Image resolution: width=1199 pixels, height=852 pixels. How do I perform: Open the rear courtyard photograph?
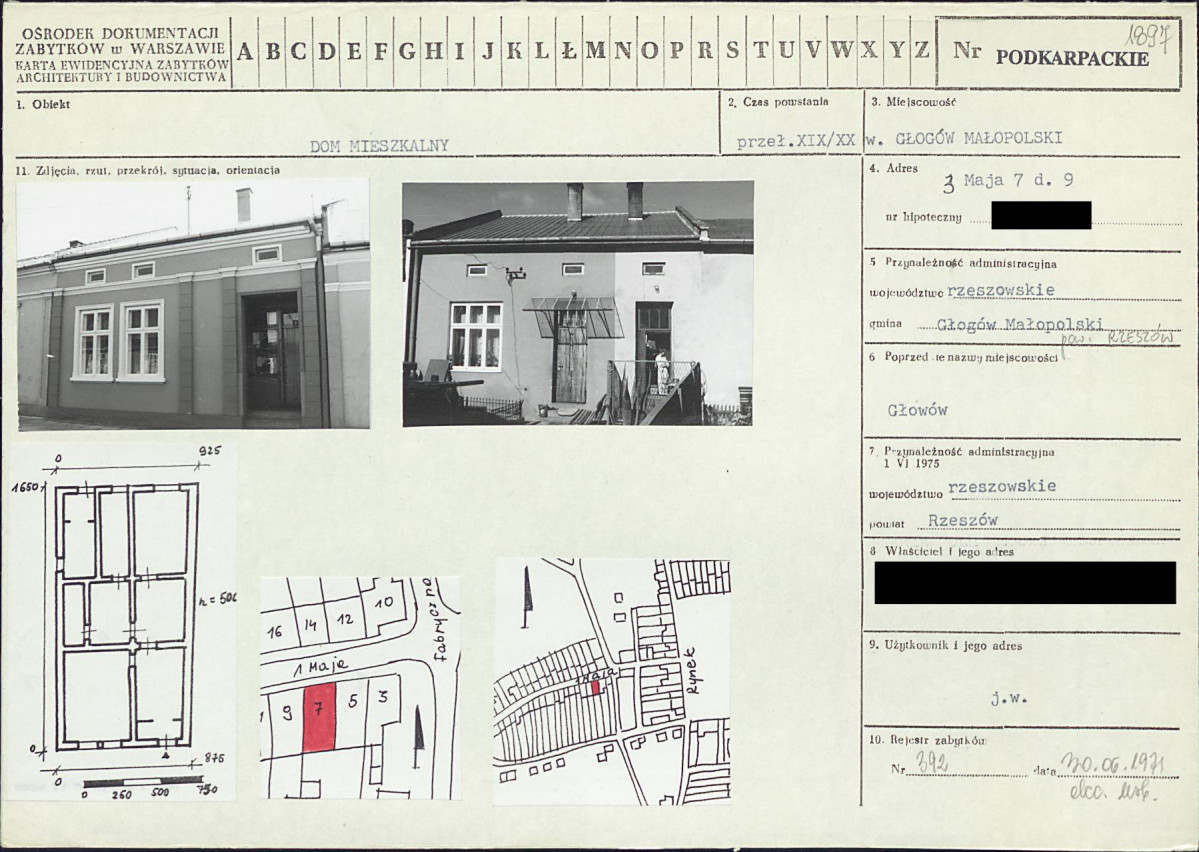click(x=578, y=304)
